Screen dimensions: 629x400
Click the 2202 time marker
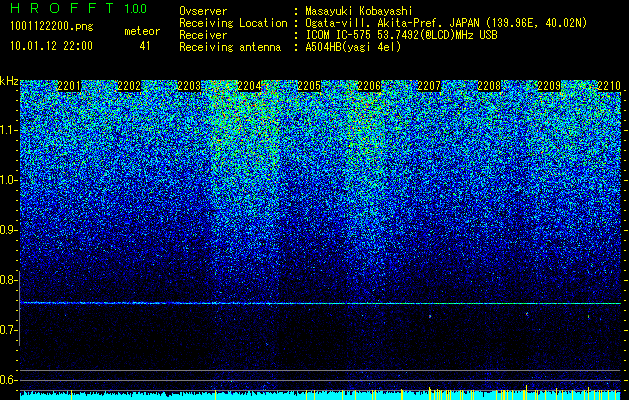129,86
